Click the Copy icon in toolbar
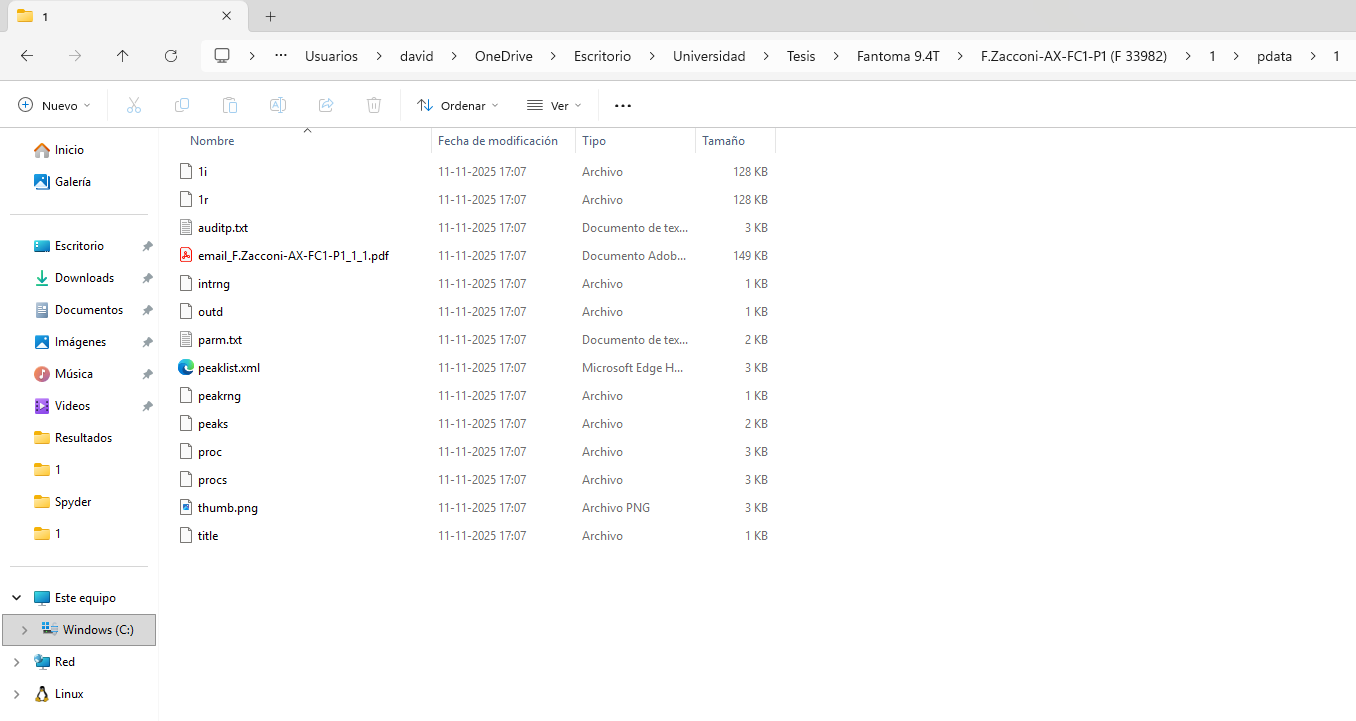The height and width of the screenshot is (721, 1356). tap(182, 105)
